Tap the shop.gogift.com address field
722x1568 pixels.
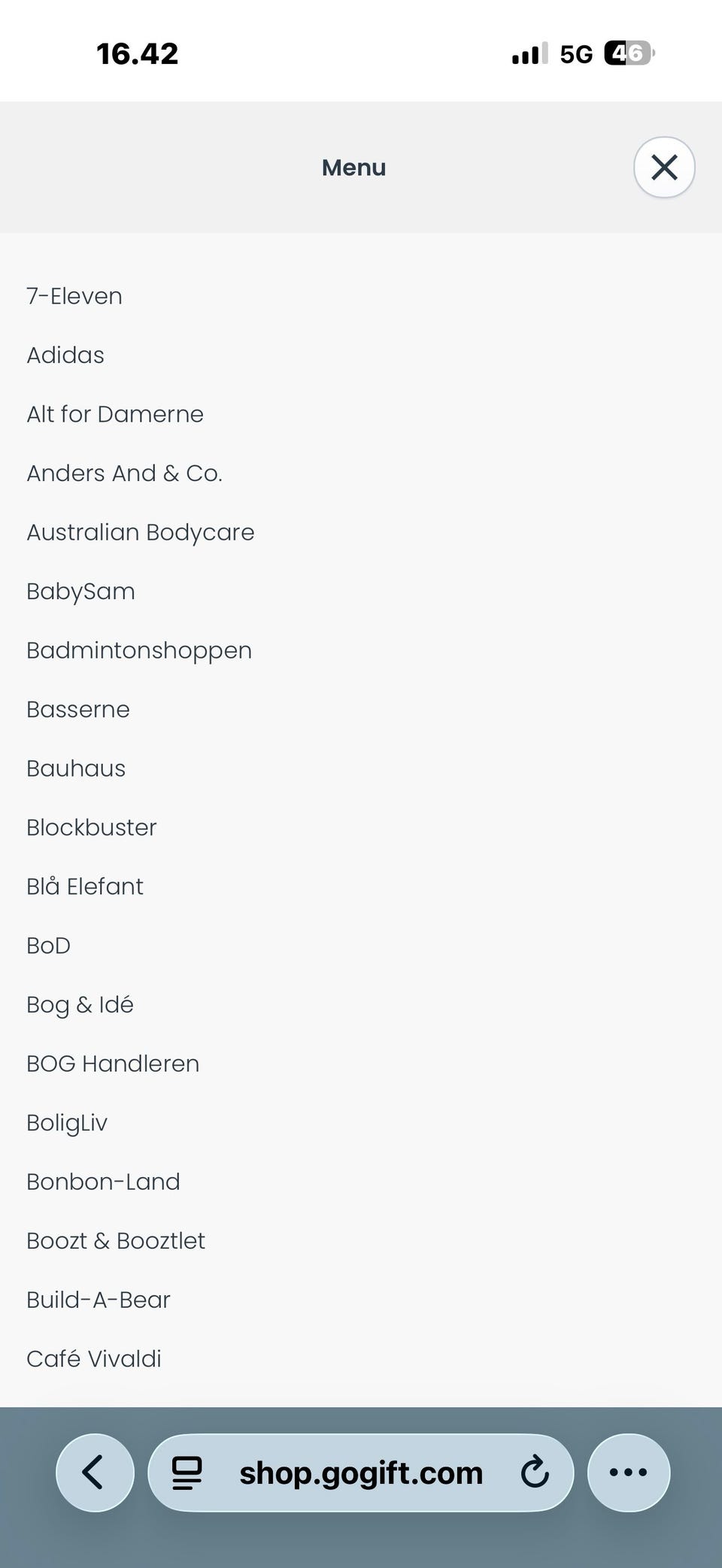coord(361,1473)
